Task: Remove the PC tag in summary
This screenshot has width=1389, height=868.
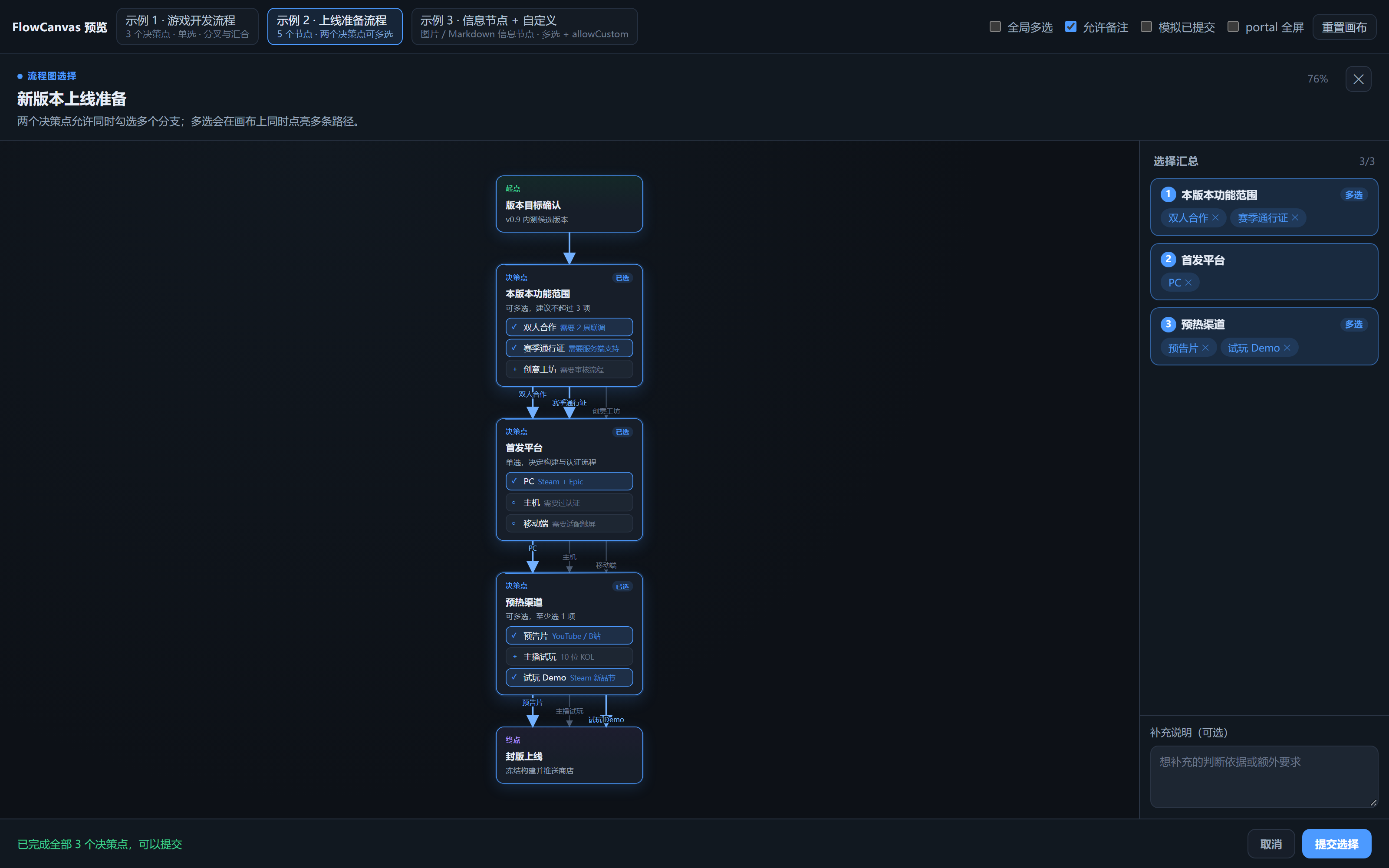Action: pyautogui.click(x=1188, y=283)
